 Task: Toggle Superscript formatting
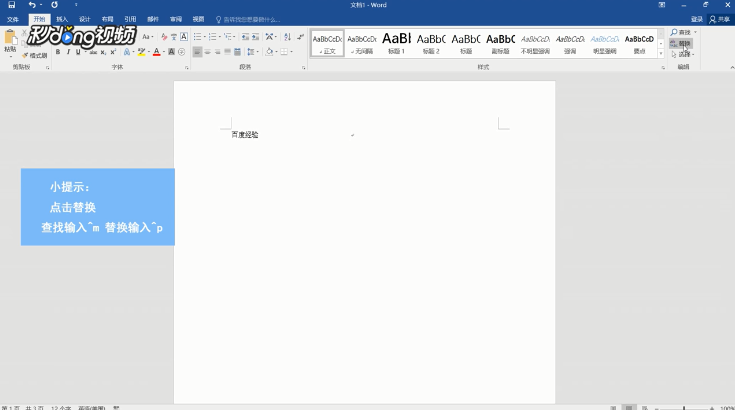point(113,52)
